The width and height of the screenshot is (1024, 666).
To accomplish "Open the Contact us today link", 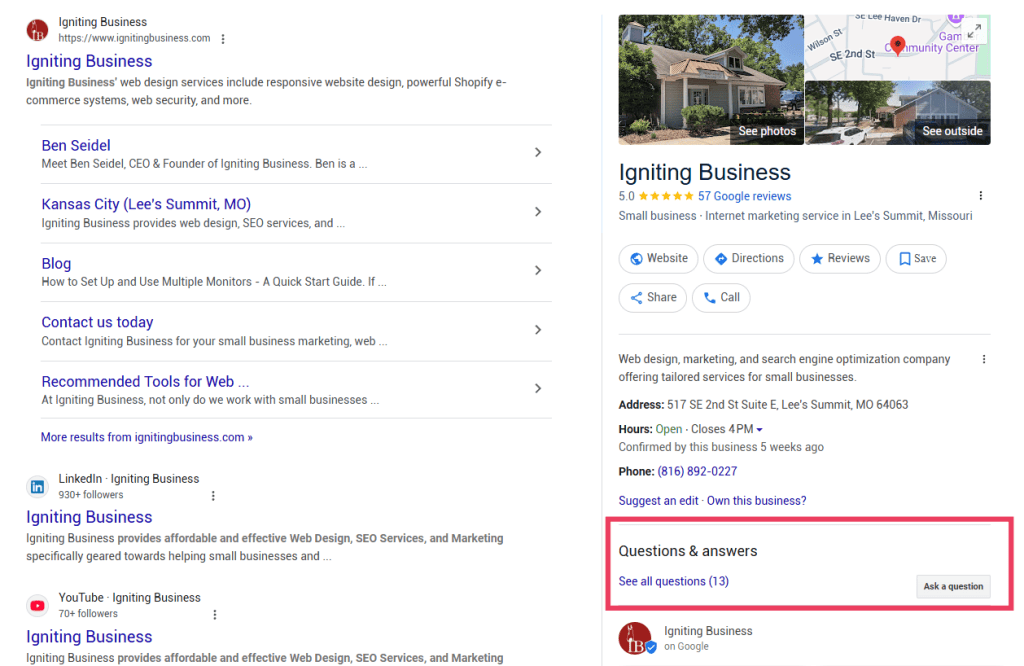I will (97, 323).
